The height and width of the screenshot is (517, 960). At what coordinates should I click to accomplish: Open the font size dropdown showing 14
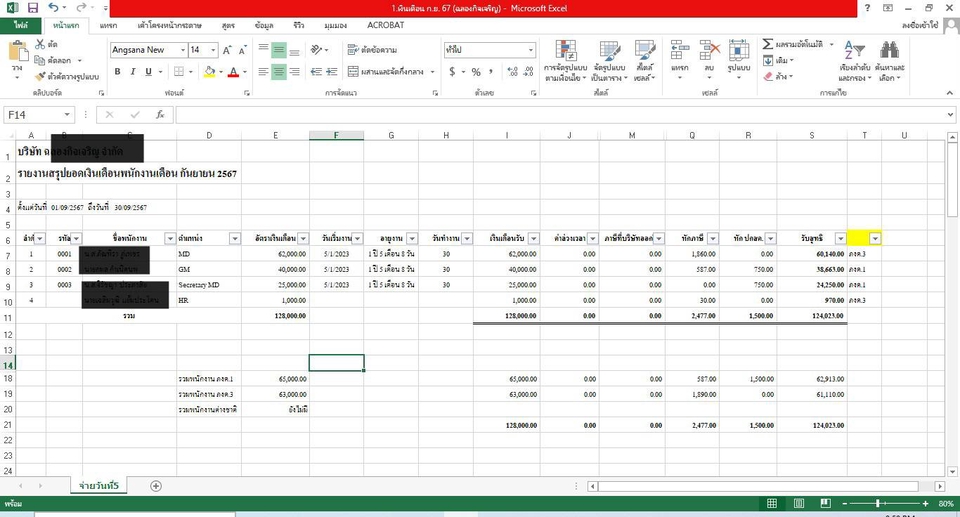click(212, 50)
